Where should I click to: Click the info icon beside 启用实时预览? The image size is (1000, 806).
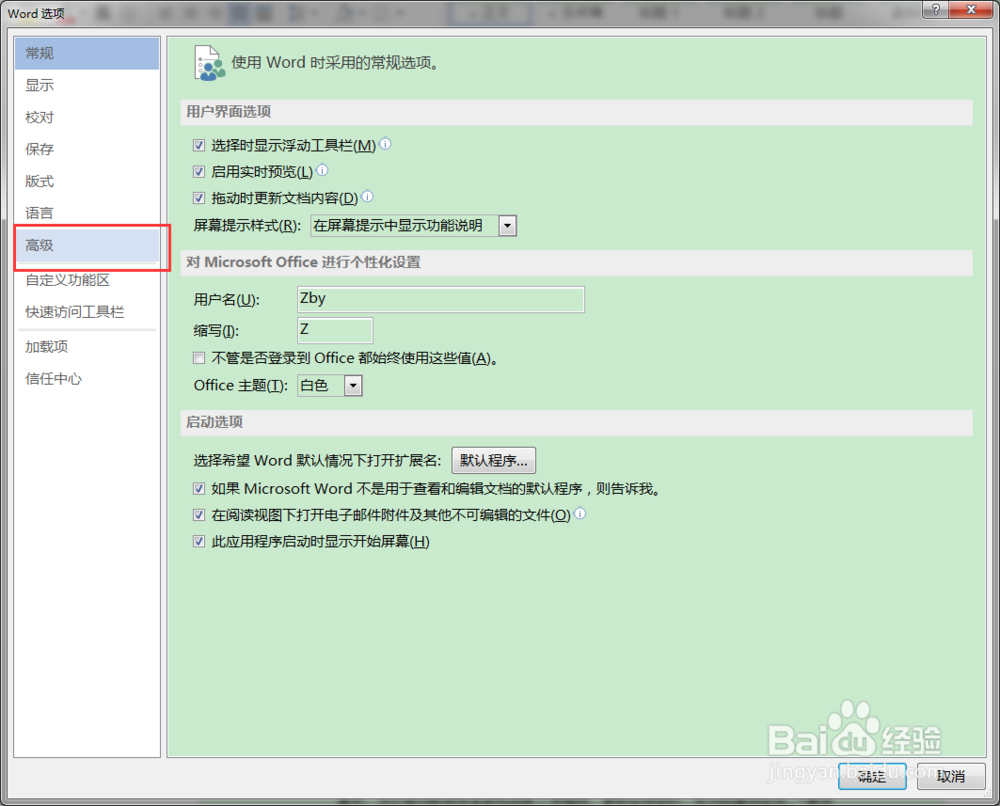tap(322, 171)
